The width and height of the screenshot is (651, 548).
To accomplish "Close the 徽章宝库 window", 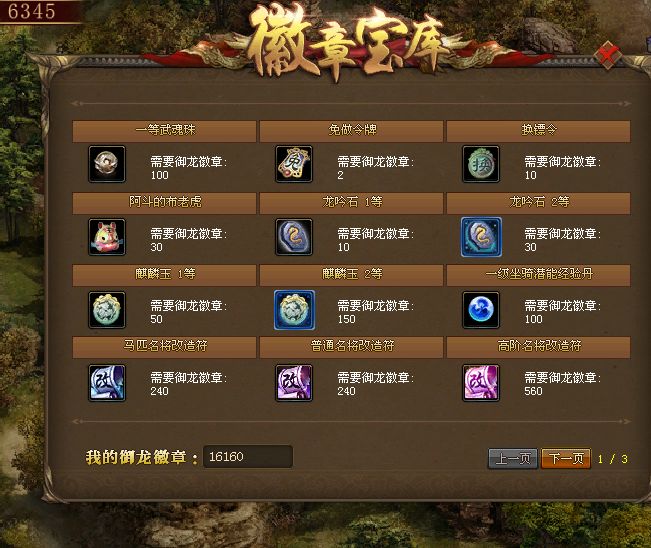I will 608,55.
